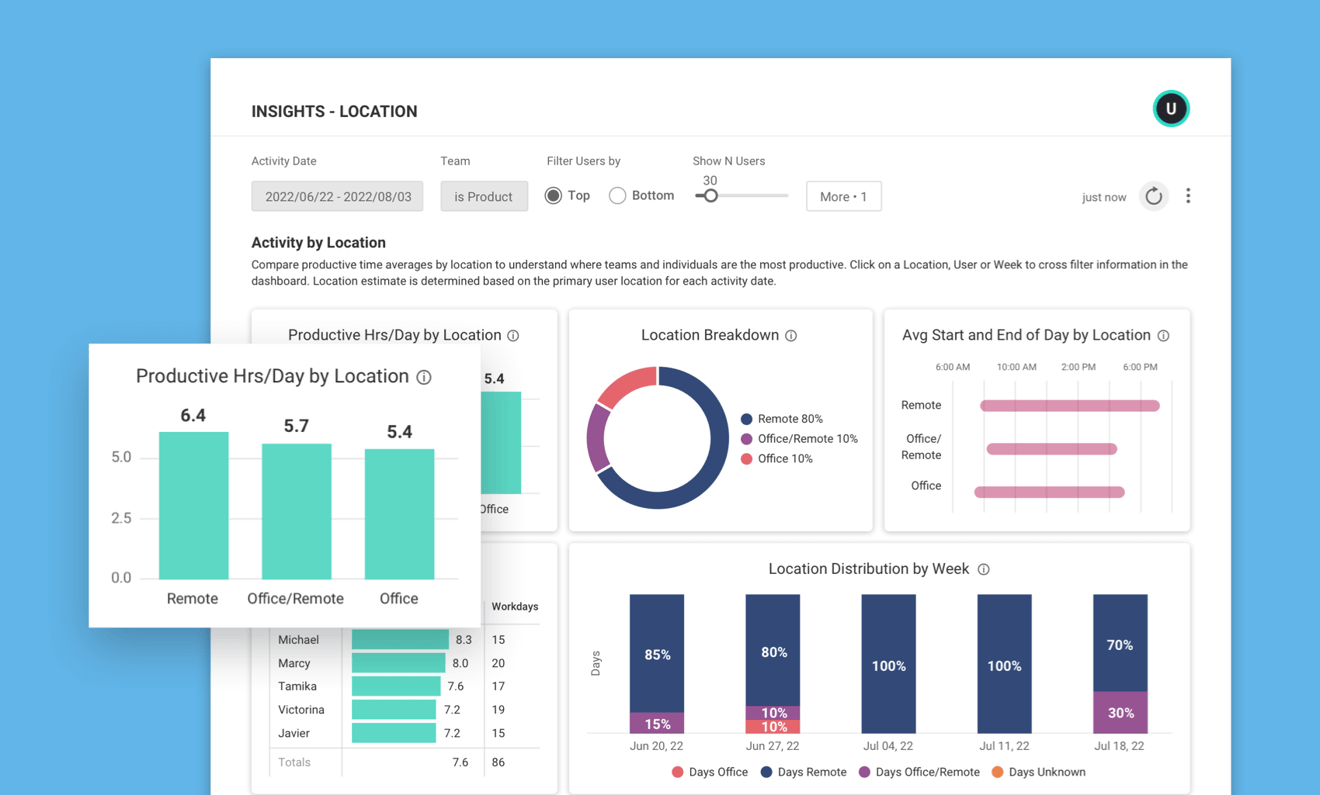The image size is (1320, 795).
Task: Open the Activity Date range filter
Action: pos(337,196)
